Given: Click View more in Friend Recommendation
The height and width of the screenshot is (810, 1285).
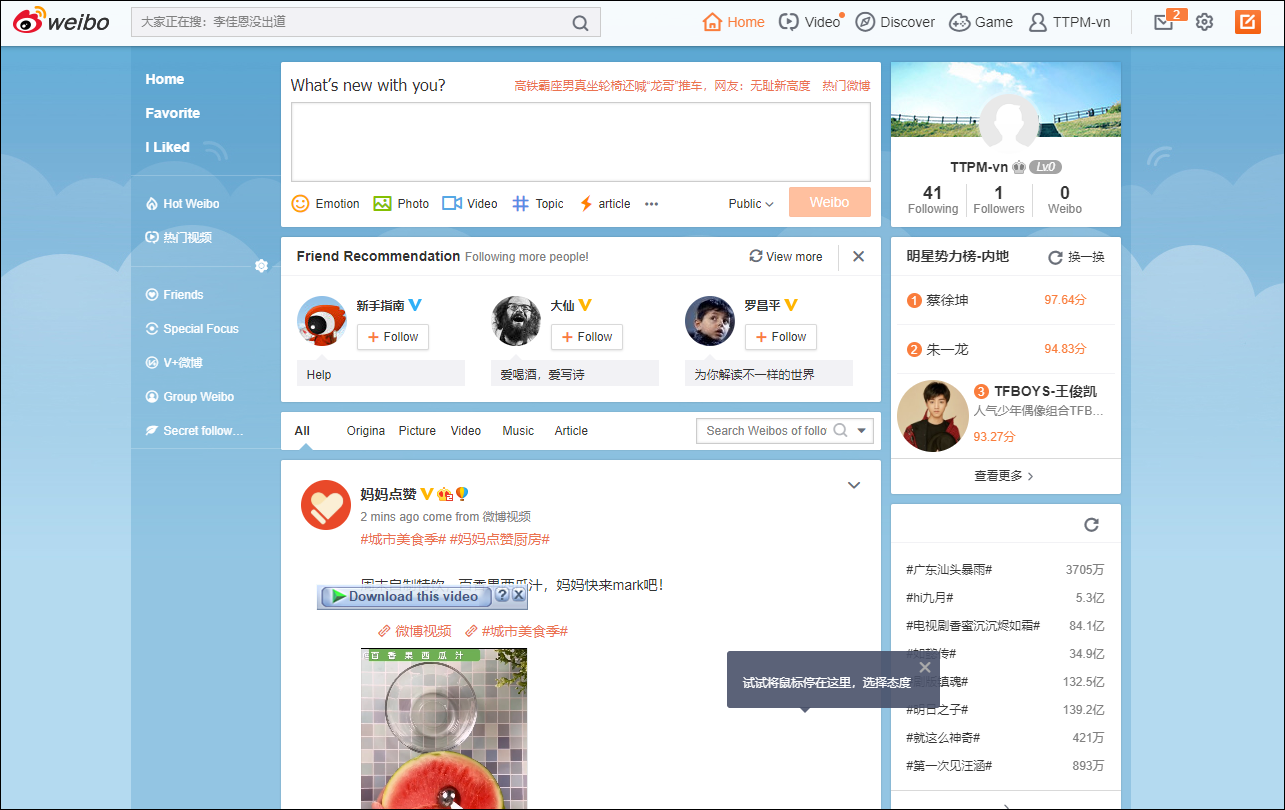Looking at the screenshot, I should [786, 256].
